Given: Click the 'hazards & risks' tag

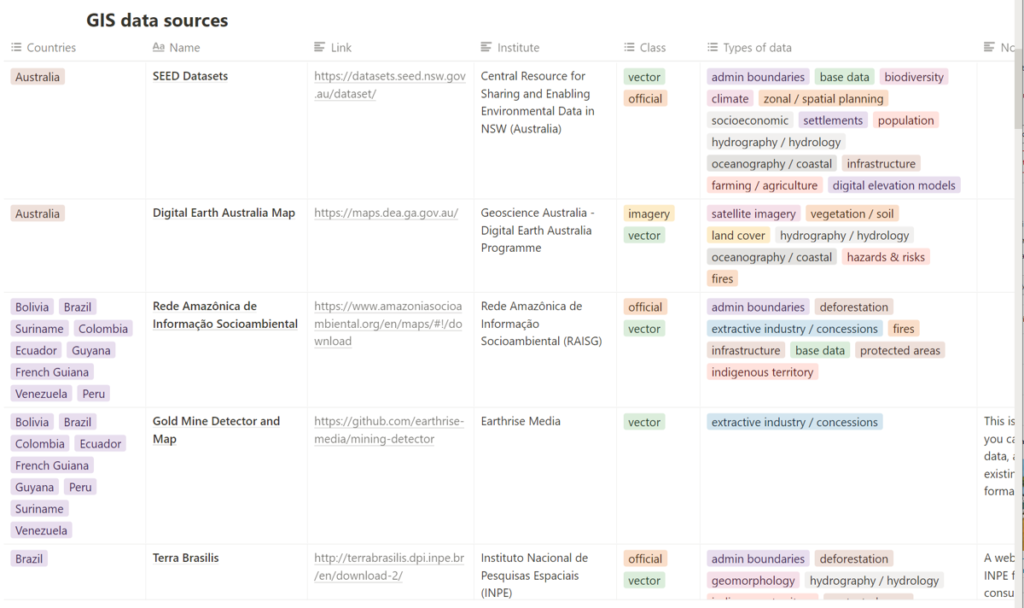Looking at the screenshot, I should pyautogui.click(x=886, y=257).
